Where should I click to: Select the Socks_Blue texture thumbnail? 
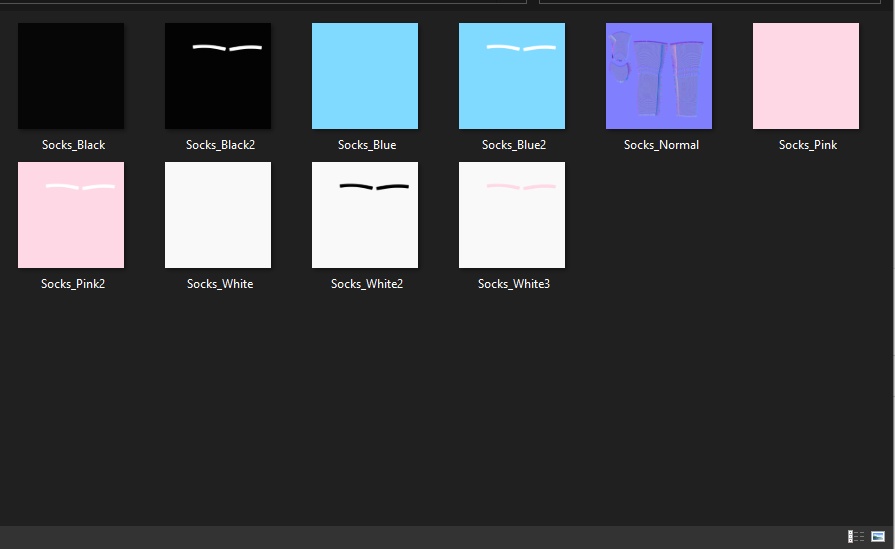tap(365, 76)
